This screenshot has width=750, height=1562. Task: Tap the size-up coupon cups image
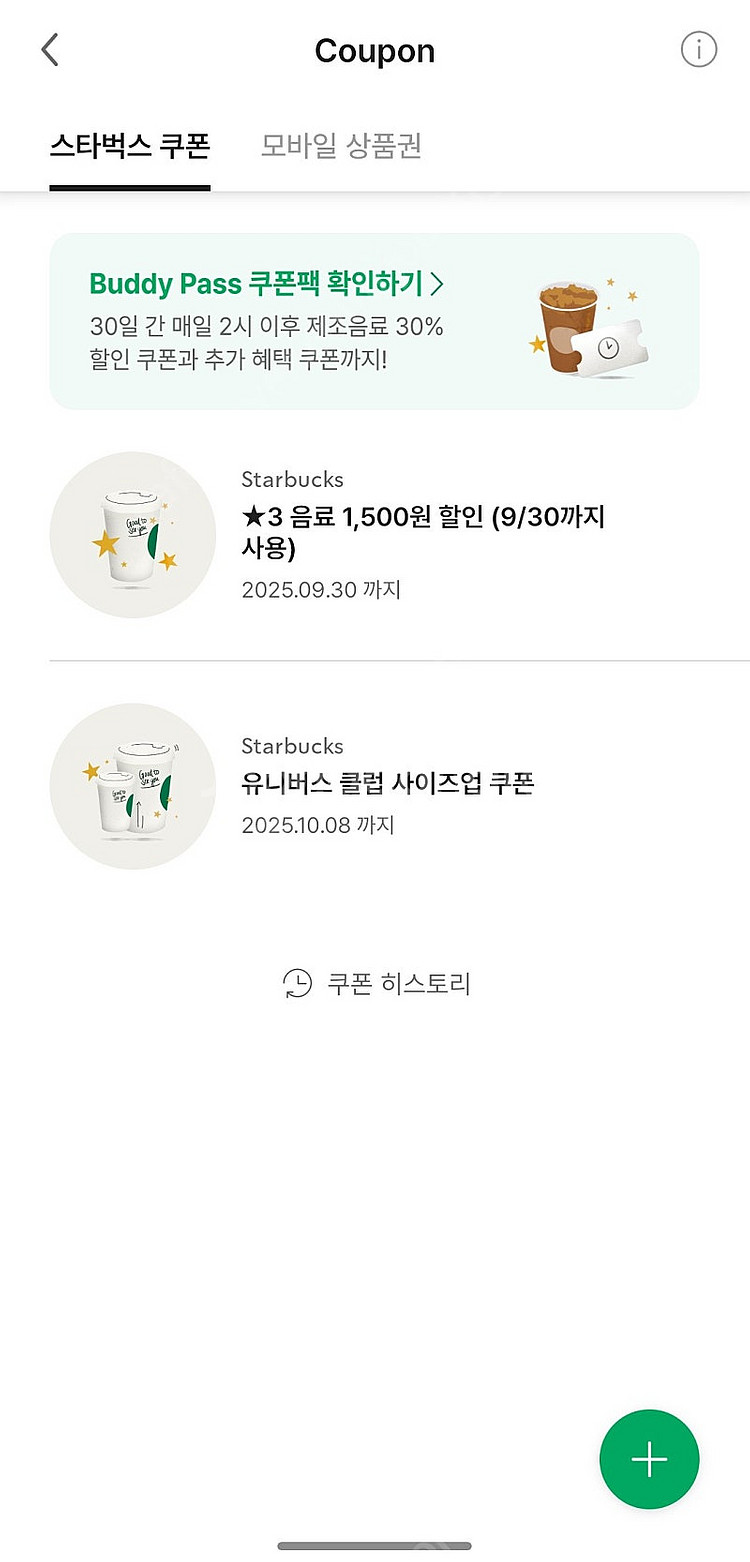pos(133,786)
